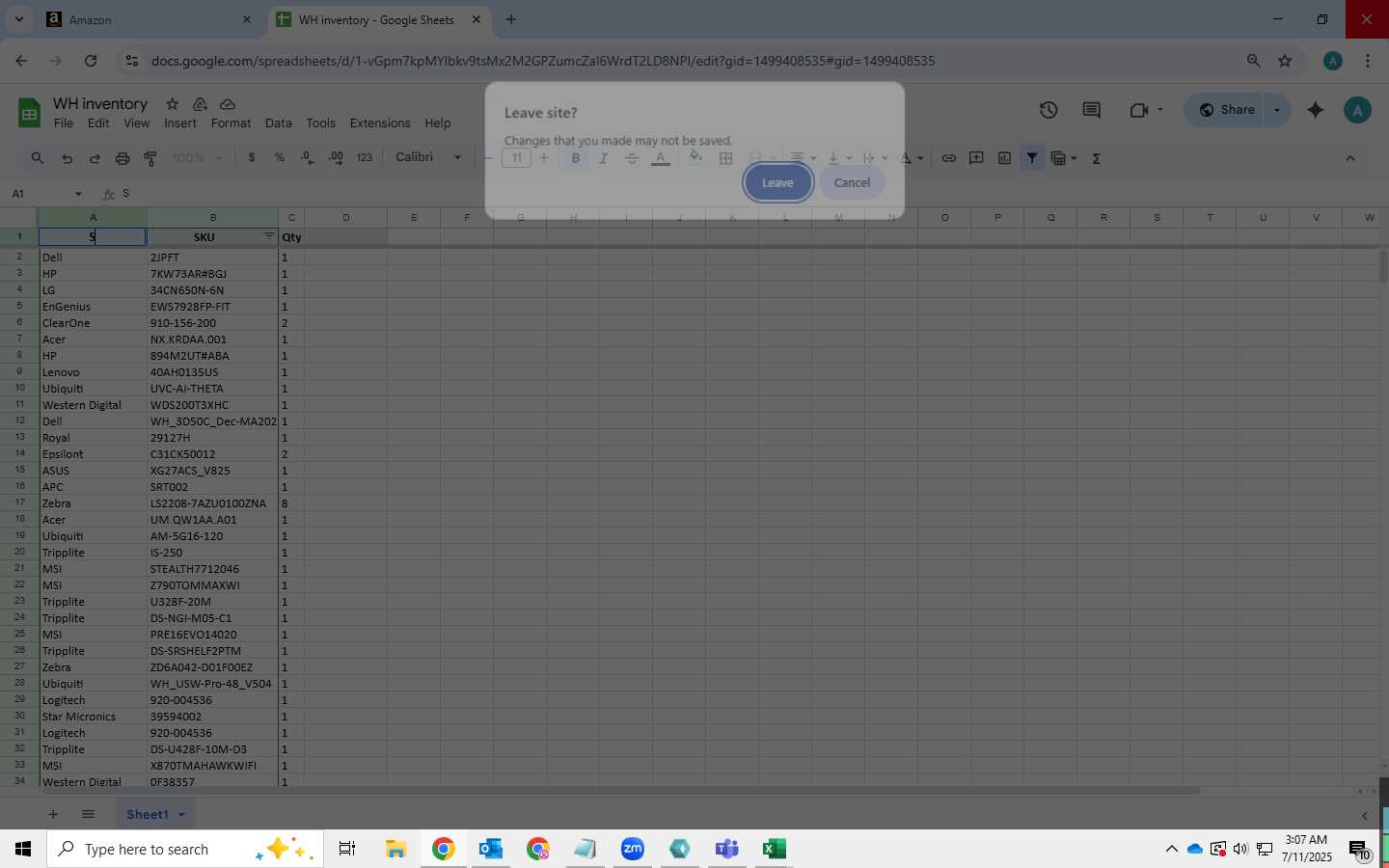Open the Data menu
The image size is (1389, 868).
(278, 123)
